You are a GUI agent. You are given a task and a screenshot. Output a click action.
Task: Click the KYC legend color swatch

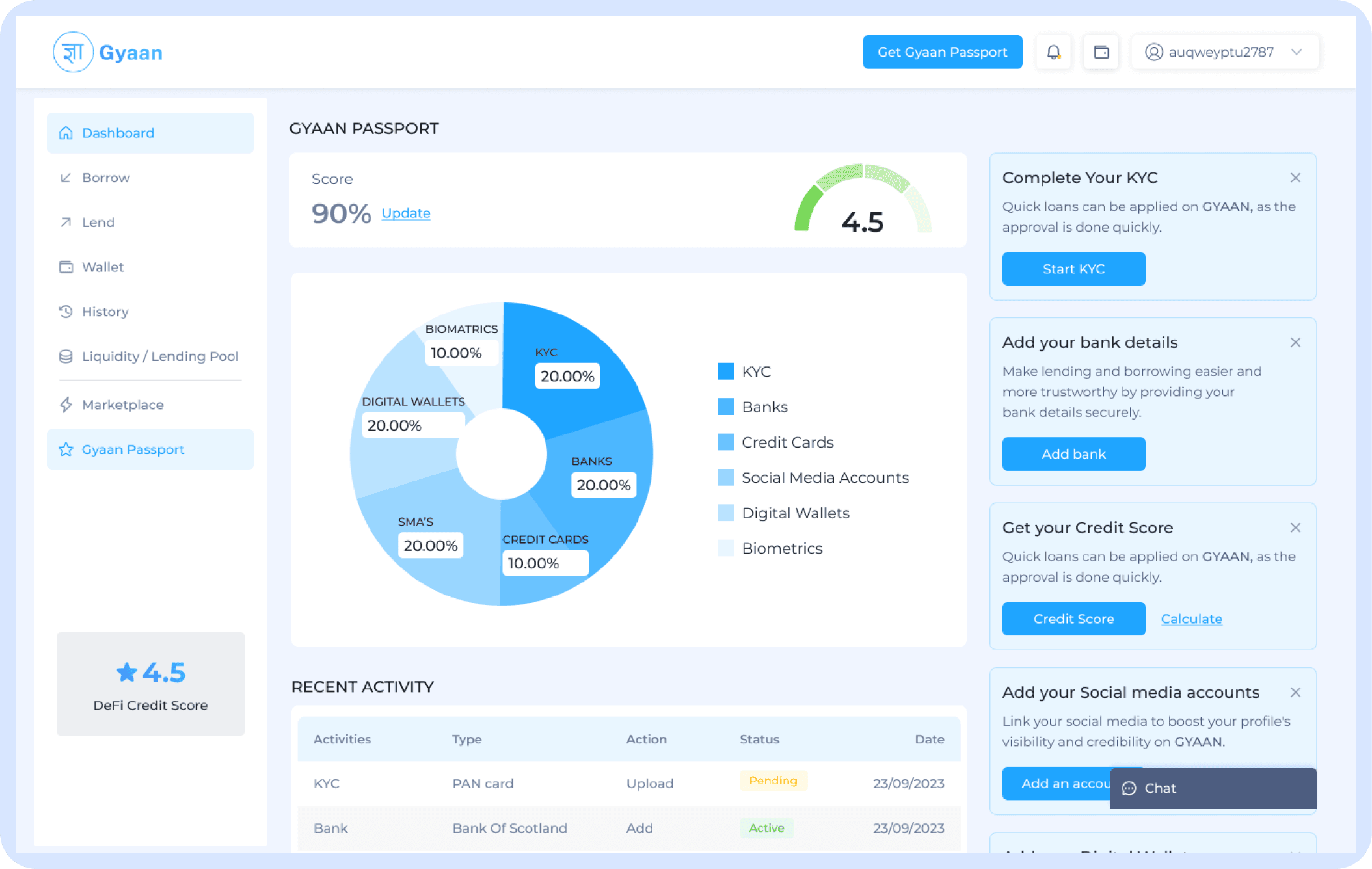pos(725,371)
